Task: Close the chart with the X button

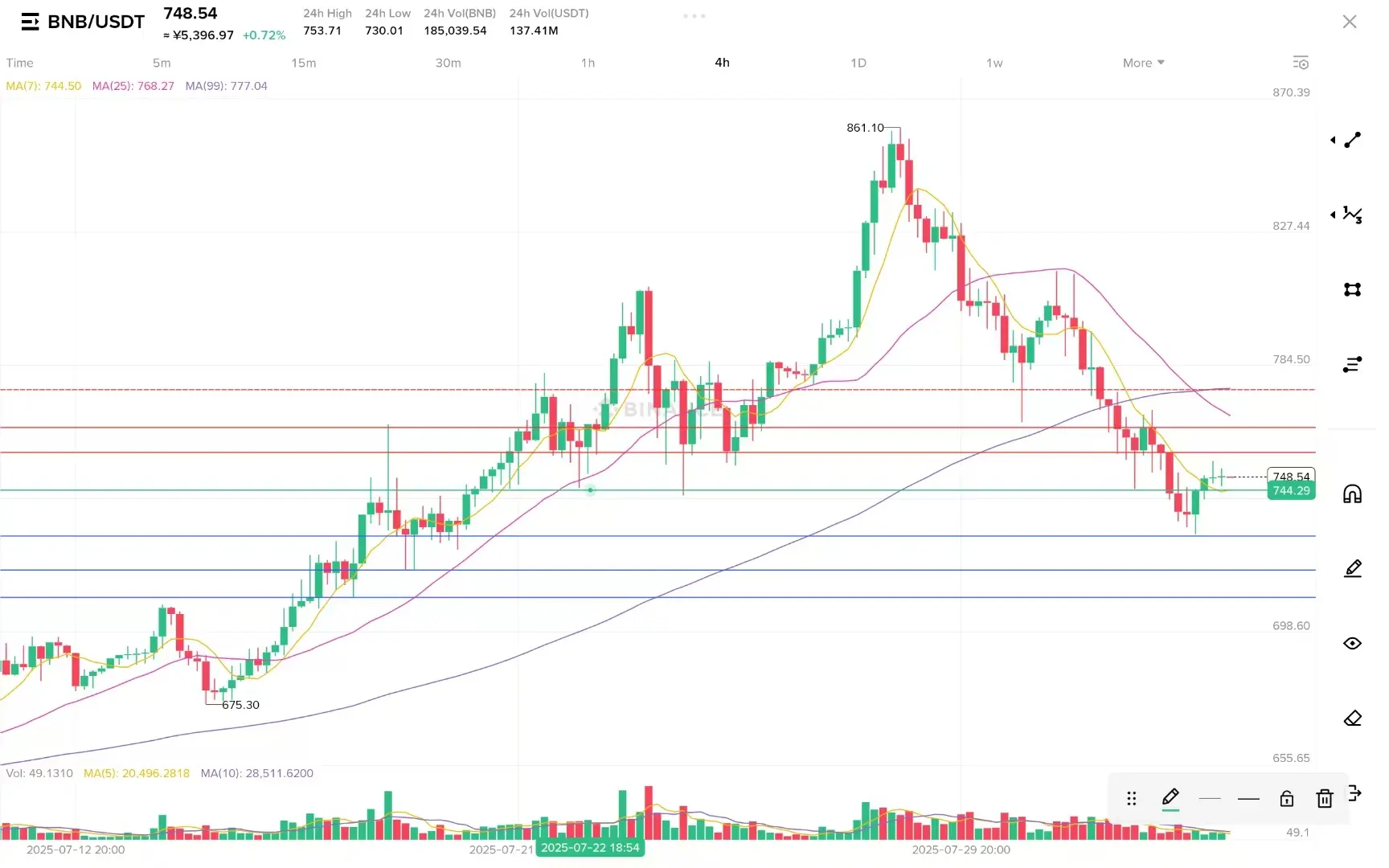Action: point(1350,22)
